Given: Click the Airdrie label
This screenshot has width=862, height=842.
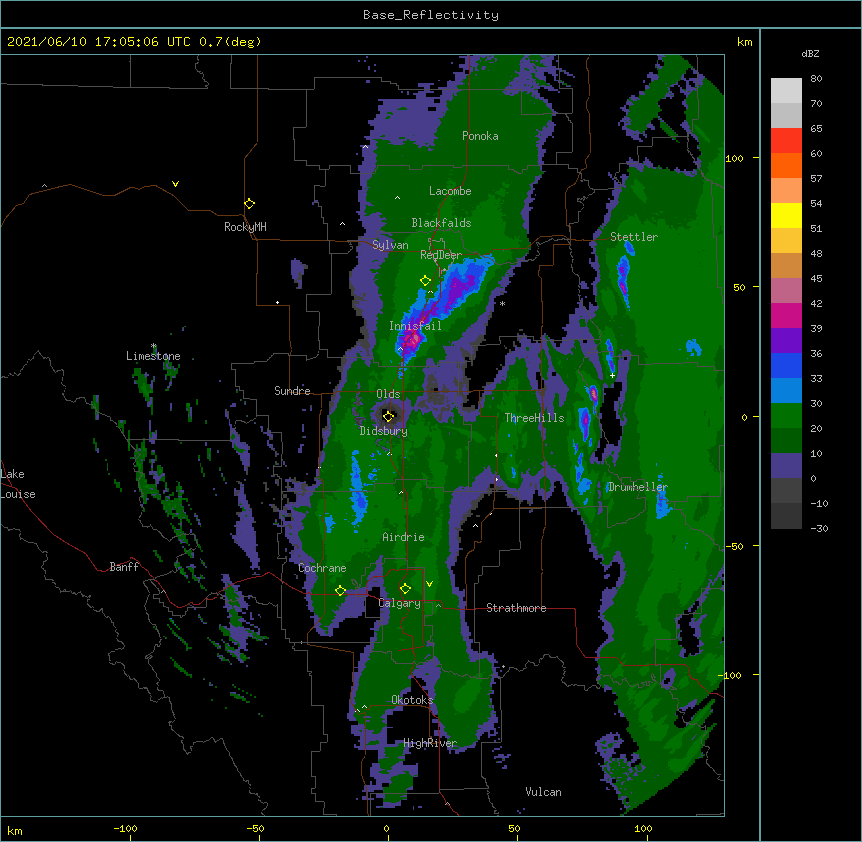Looking at the screenshot, I should click(404, 537).
